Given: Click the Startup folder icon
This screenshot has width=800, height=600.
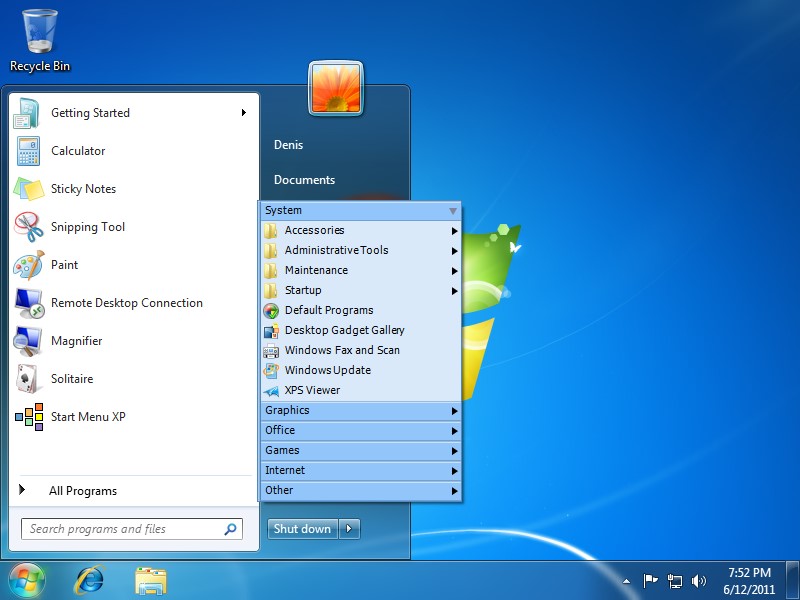Looking at the screenshot, I should 270,290.
